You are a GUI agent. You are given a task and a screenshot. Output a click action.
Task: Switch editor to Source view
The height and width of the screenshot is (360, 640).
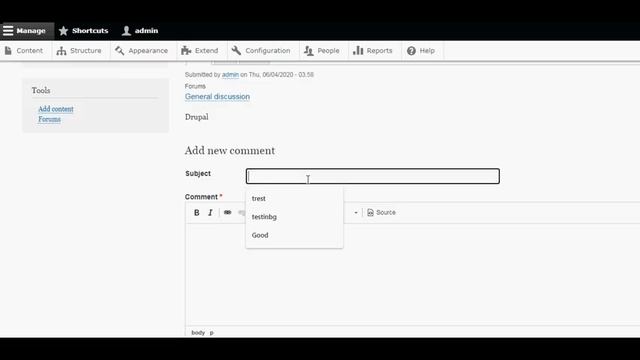(x=381, y=213)
